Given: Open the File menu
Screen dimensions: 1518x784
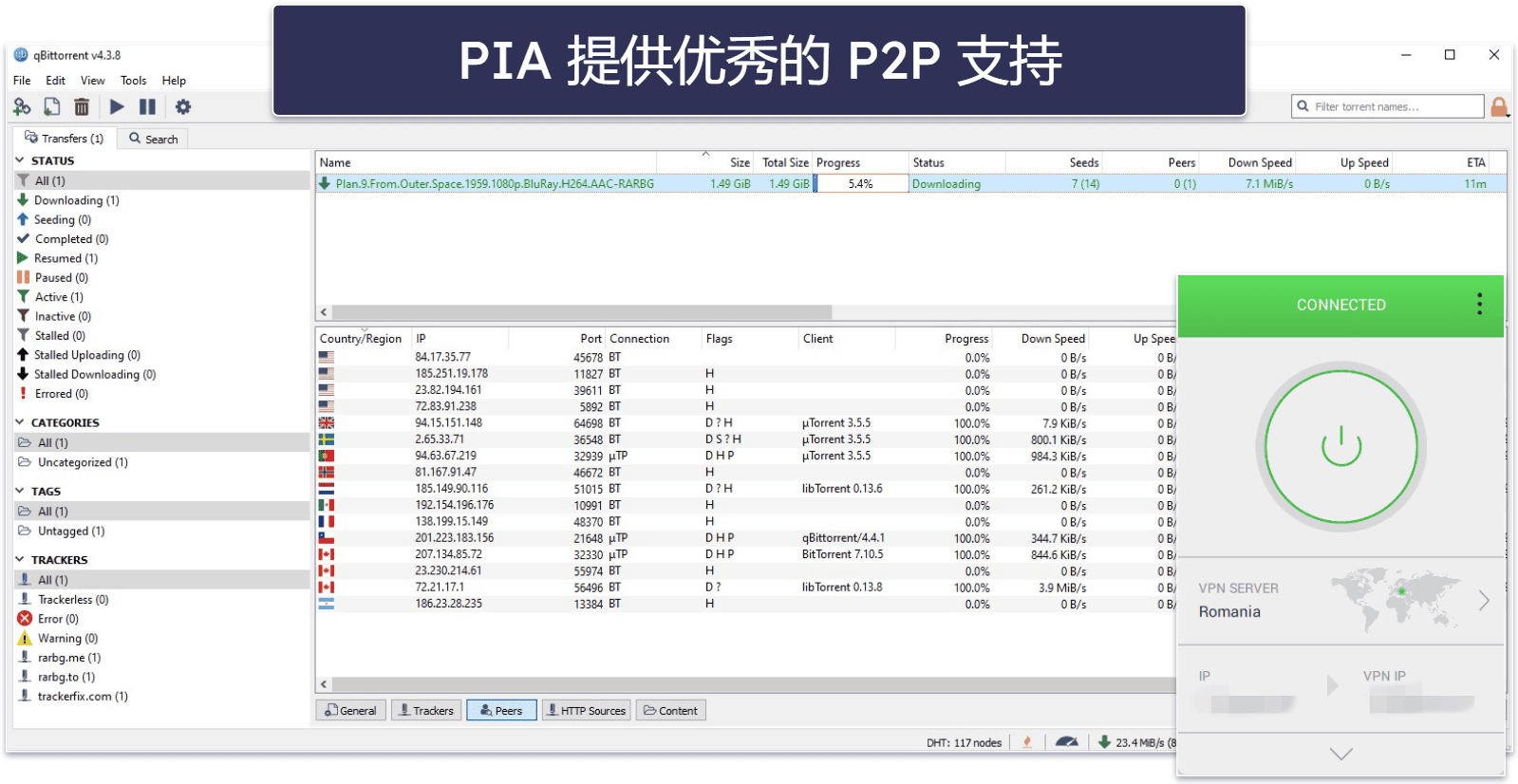Looking at the screenshot, I should [22, 81].
